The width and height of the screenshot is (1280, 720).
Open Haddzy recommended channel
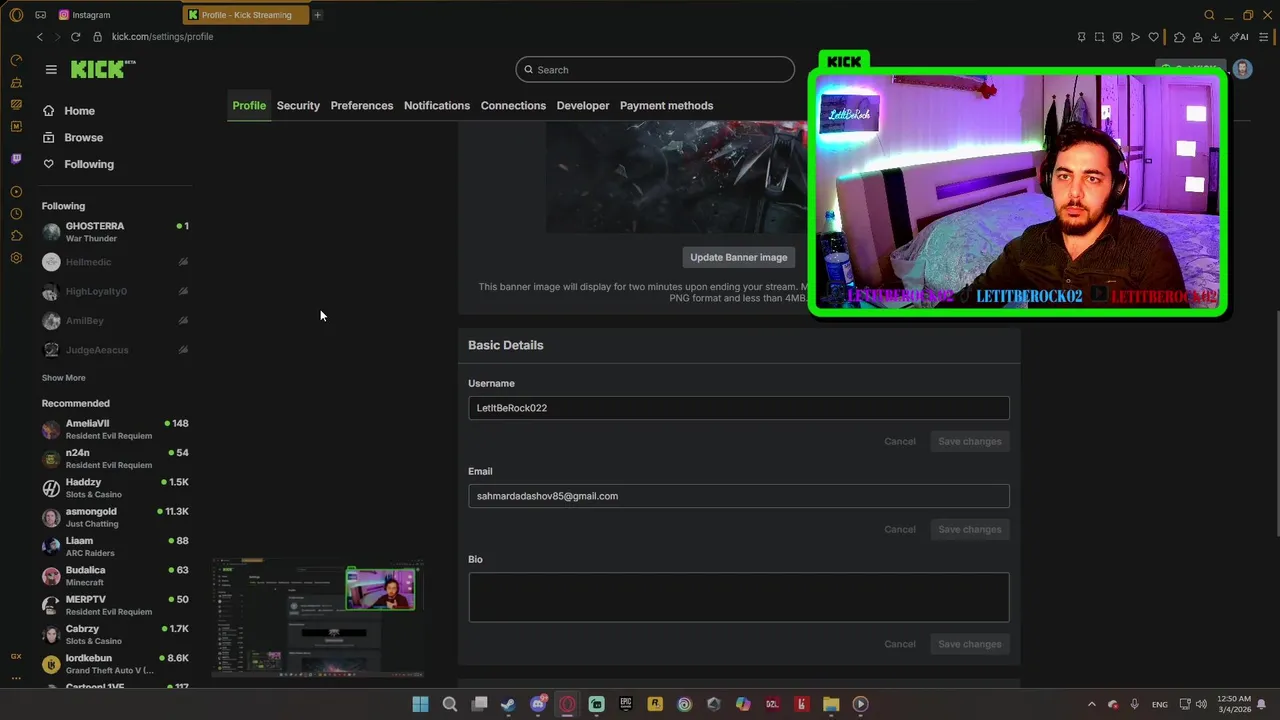115,488
